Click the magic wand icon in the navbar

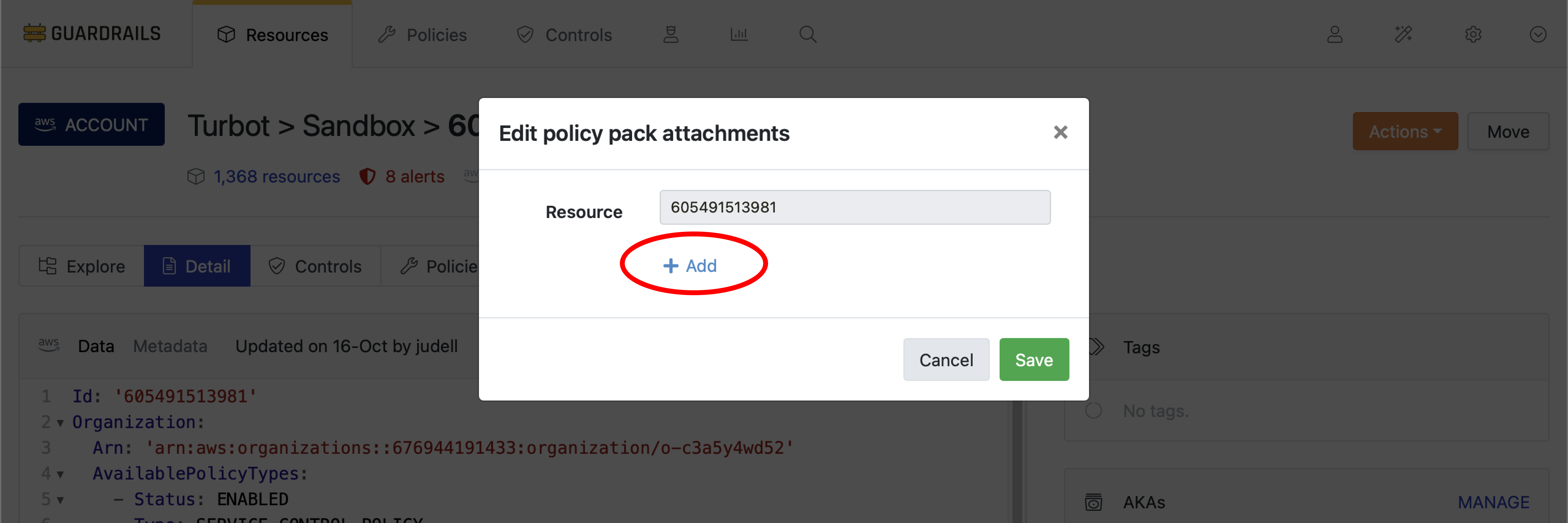pyautogui.click(x=1404, y=35)
